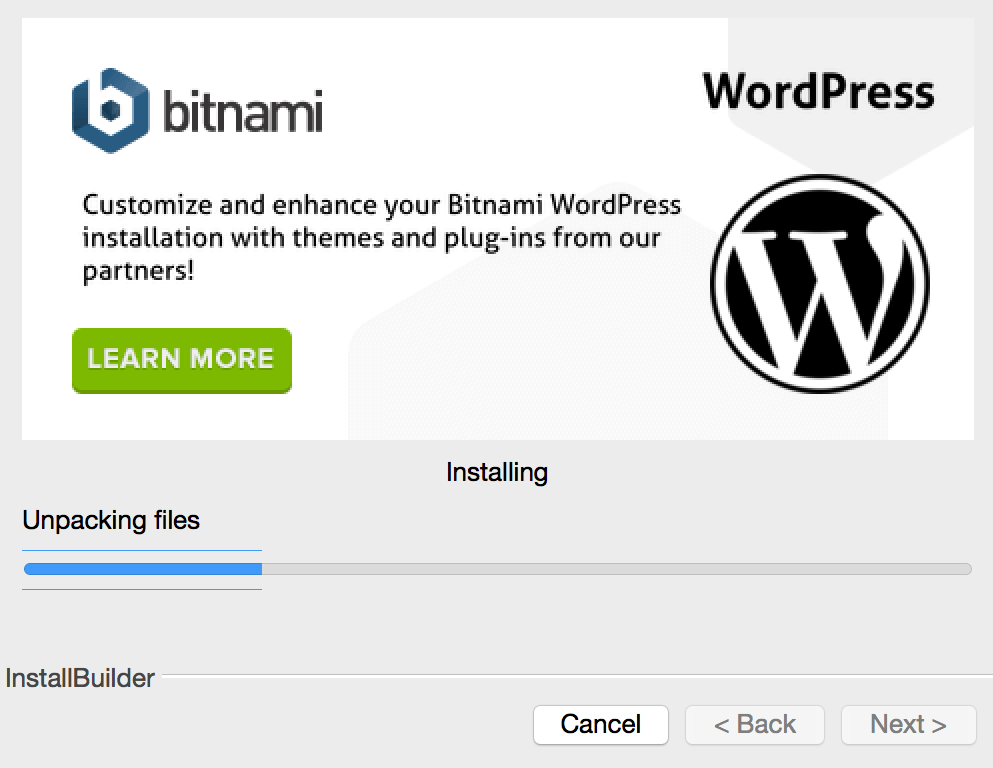
Task: Click the separator line beside InstallBuilder
Action: click(x=577, y=675)
